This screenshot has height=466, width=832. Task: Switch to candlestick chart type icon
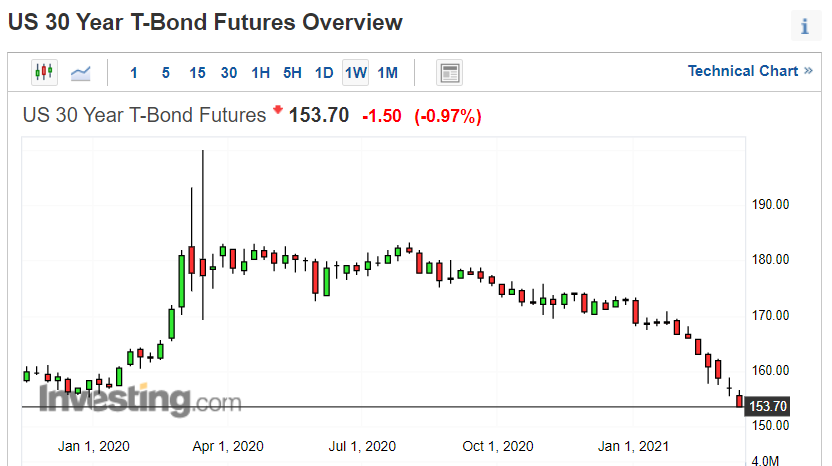coord(44,72)
